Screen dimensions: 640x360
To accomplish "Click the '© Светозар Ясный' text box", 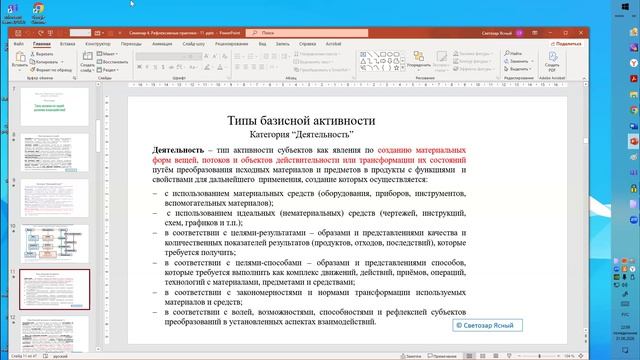I will pos(487,325).
